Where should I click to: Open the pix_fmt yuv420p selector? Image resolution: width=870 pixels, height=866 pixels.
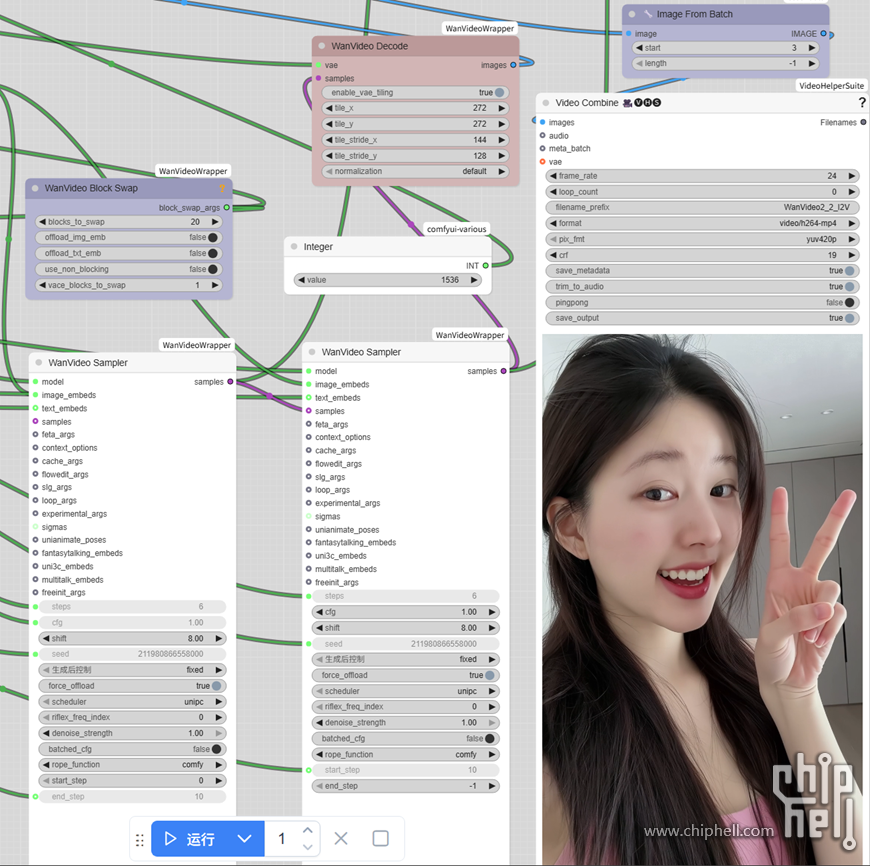702,239
